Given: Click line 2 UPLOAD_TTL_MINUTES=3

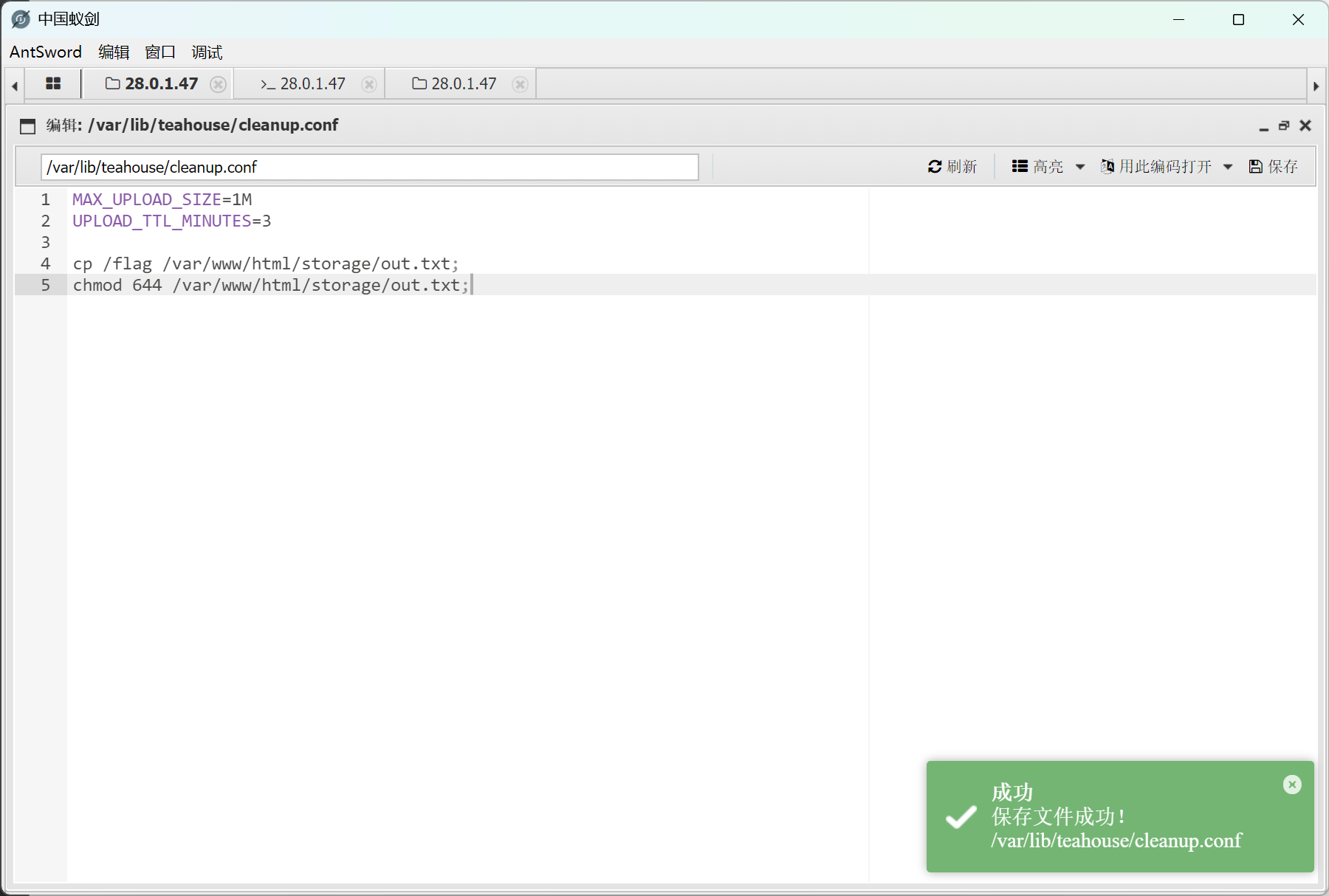Looking at the screenshot, I should tap(172, 221).
